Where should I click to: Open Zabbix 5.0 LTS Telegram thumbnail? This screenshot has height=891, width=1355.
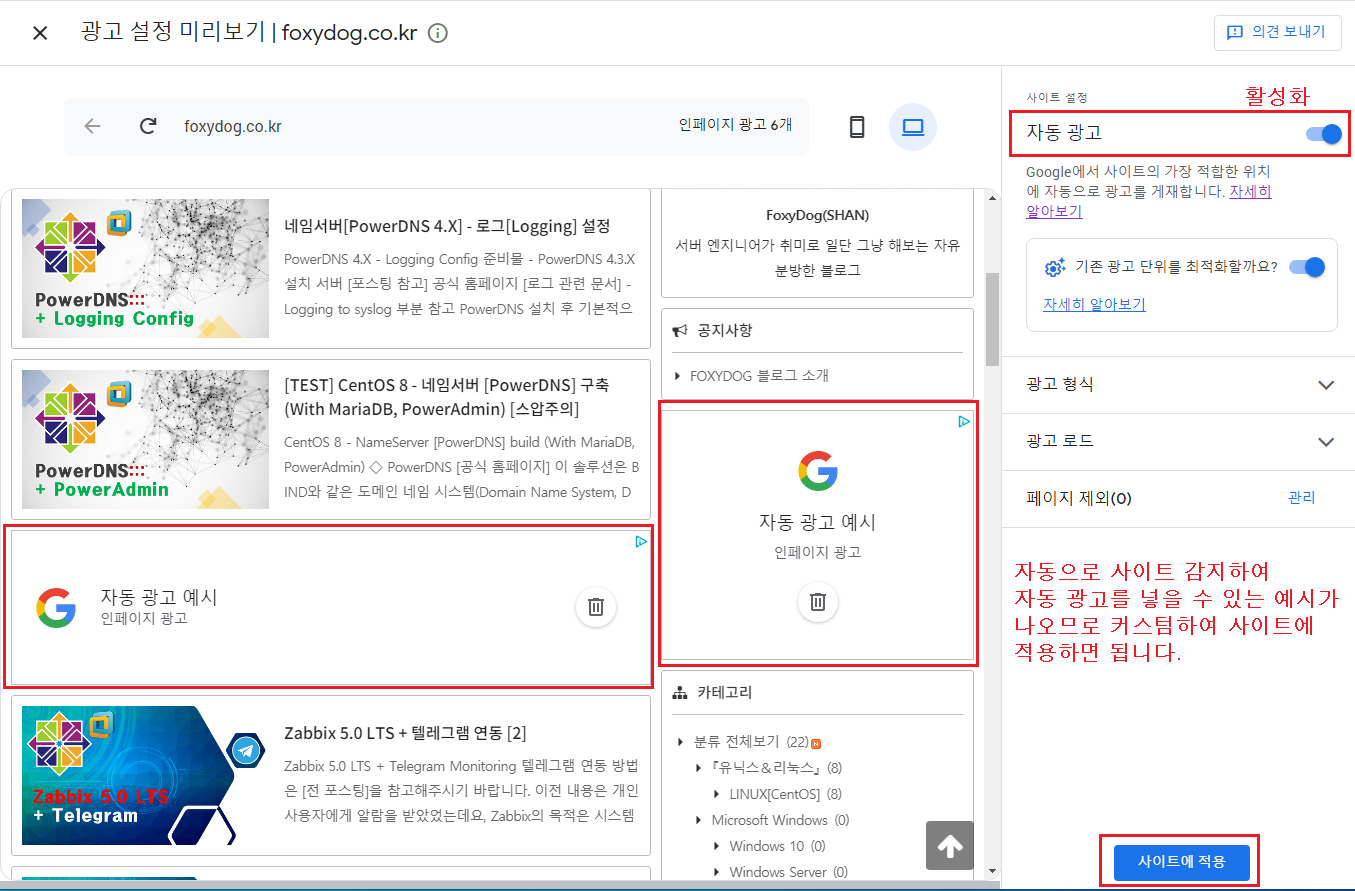coord(146,775)
